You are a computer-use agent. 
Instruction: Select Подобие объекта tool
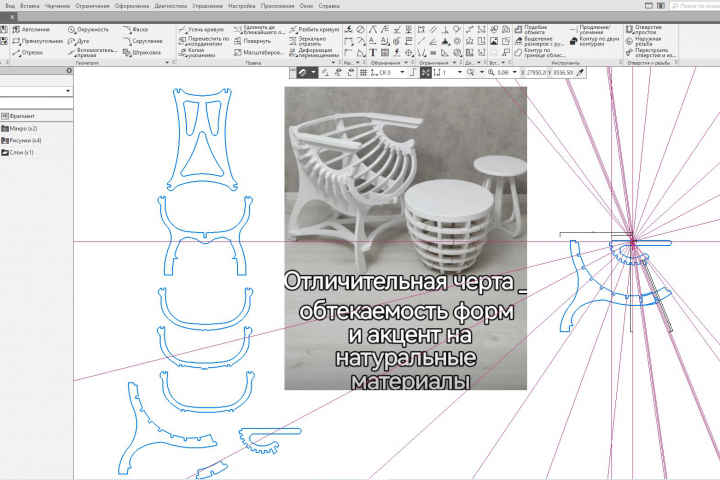tap(531, 29)
